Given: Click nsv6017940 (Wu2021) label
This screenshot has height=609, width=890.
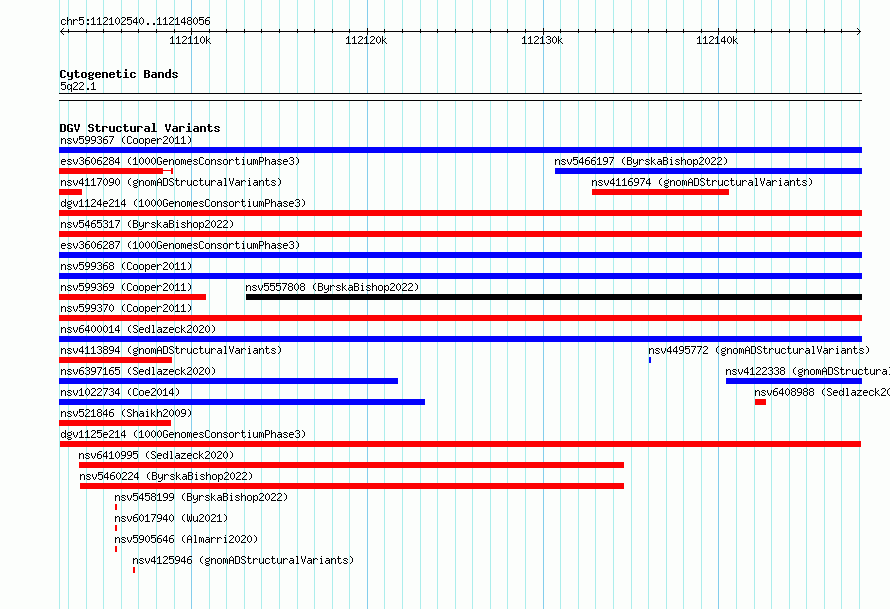Looking at the screenshot, I should 171,518.
